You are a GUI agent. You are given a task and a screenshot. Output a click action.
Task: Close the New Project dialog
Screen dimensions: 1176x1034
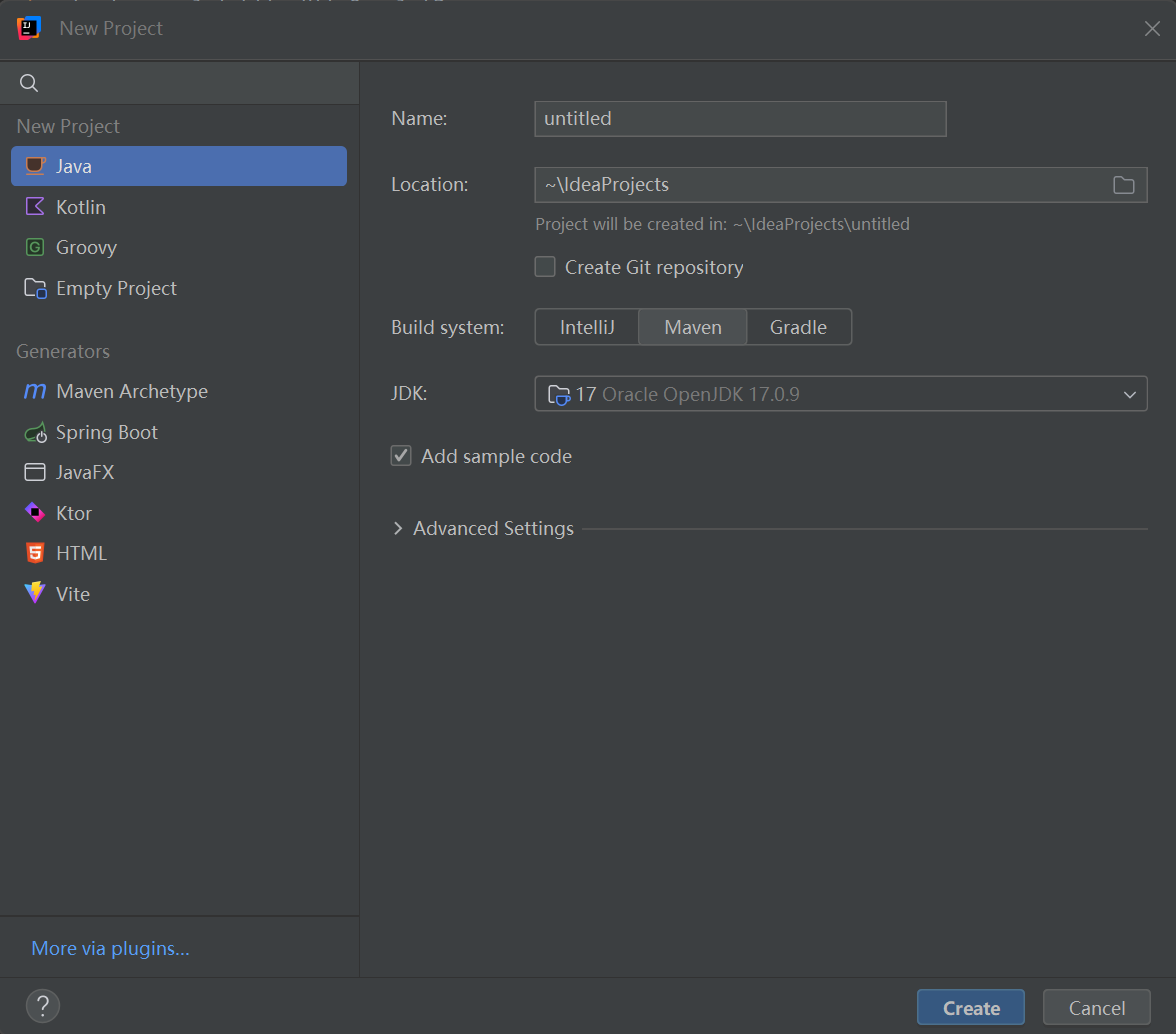click(1152, 28)
